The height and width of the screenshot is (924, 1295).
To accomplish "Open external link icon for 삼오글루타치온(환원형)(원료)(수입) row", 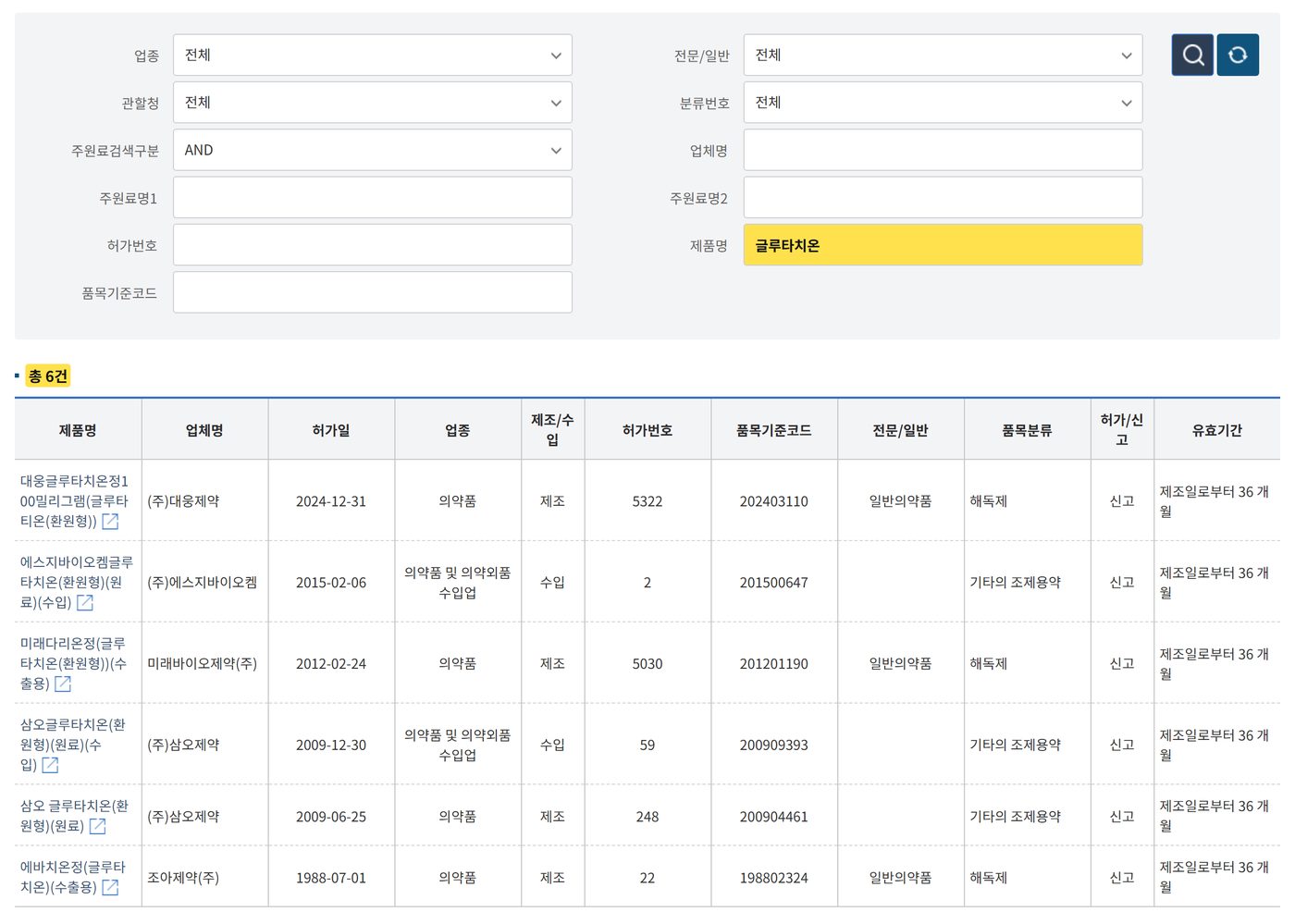I will click(x=50, y=766).
